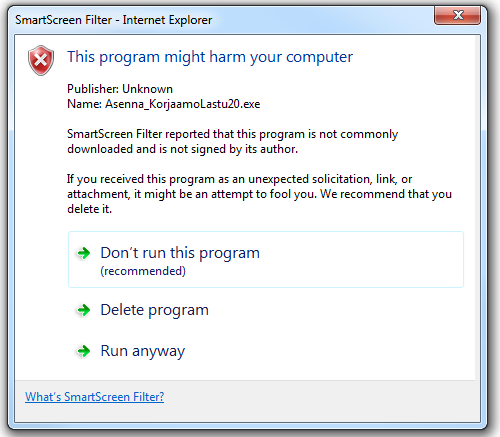Select the Delete program option
The height and width of the screenshot is (437, 500).
click(155, 310)
